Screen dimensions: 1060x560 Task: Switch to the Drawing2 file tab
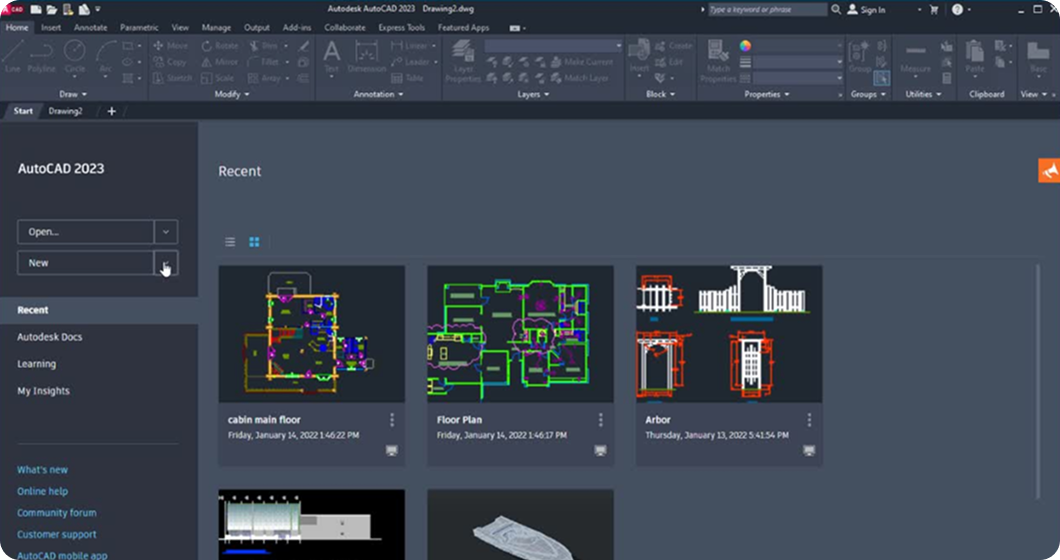click(66, 111)
